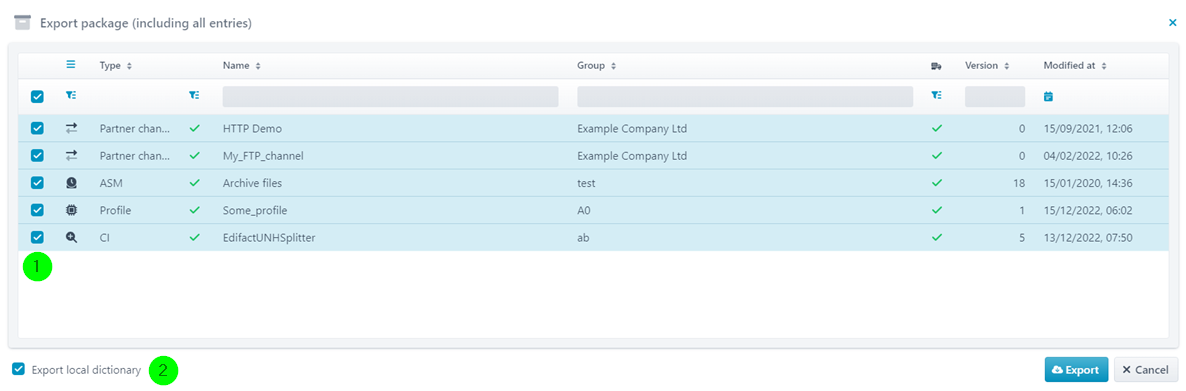Open the filter icon under the truck column

[936, 96]
